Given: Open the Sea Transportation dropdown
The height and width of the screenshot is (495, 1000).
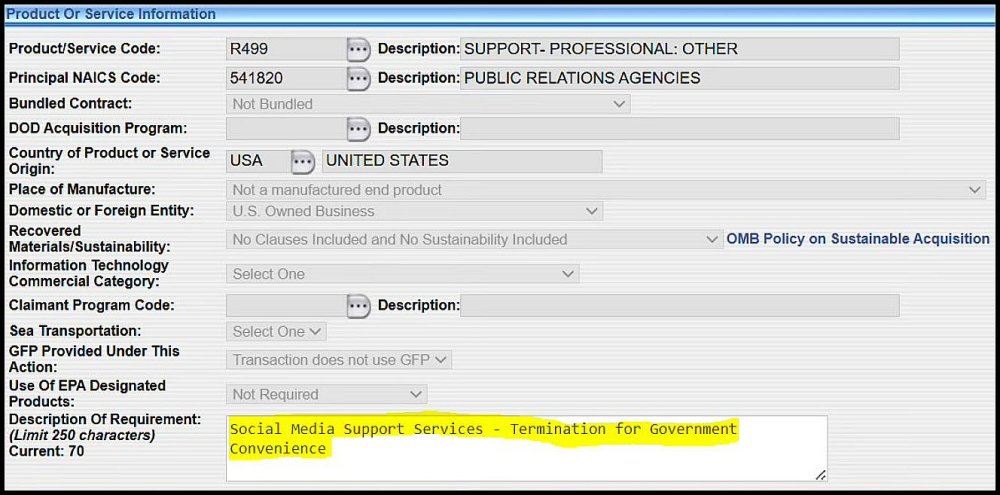Looking at the screenshot, I should click(276, 332).
